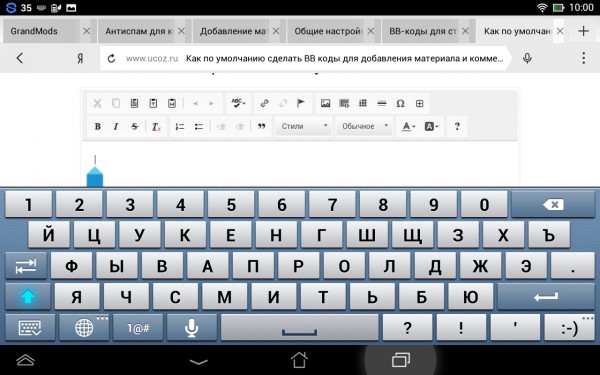This screenshot has height=375, width=600.
Task: Click the Remove format Tx icon
Action: point(156,127)
